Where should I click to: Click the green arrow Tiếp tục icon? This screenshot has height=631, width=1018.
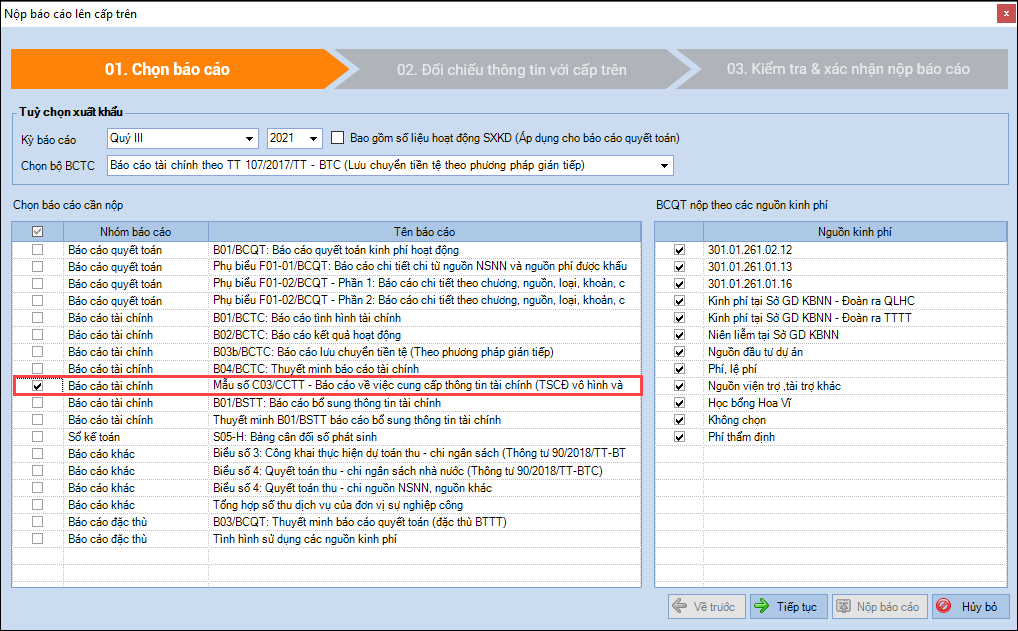tap(762, 607)
